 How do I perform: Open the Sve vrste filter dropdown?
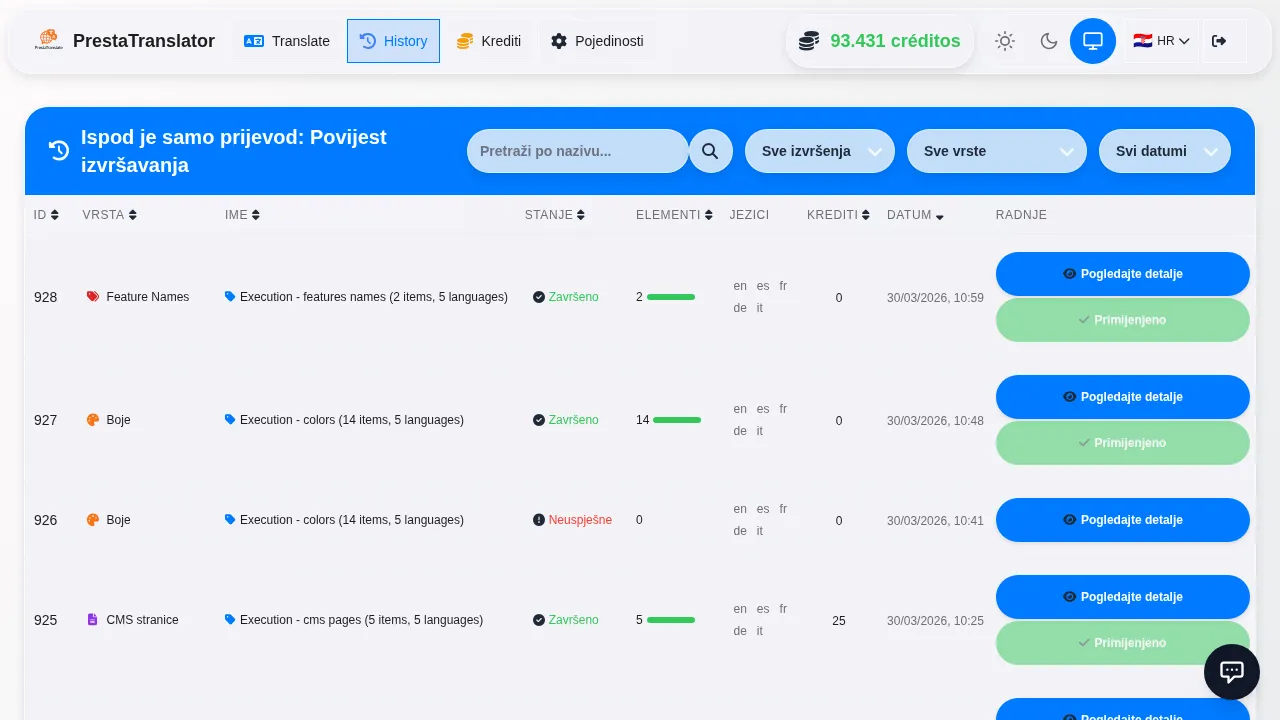[x=996, y=151]
